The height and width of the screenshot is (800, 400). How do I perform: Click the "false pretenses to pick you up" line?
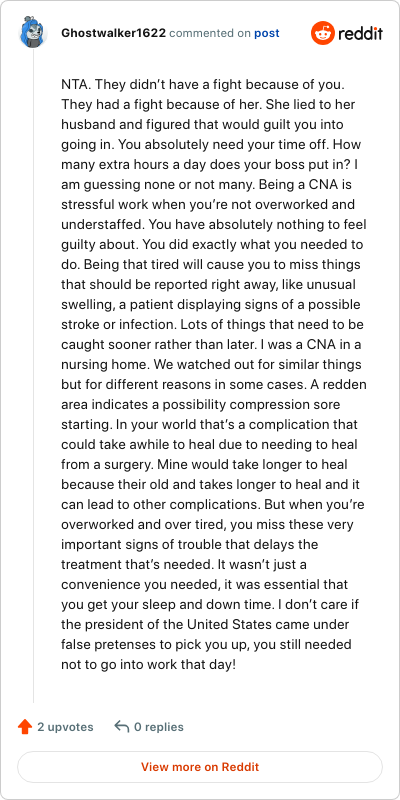(x=136, y=644)
